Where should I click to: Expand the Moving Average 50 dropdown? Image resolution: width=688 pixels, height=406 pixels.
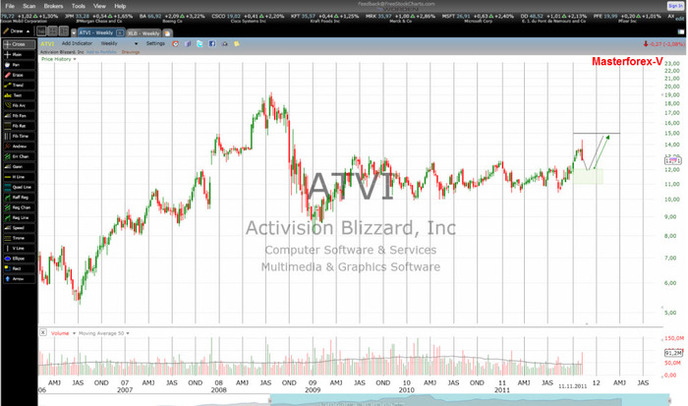click(104, 333)
